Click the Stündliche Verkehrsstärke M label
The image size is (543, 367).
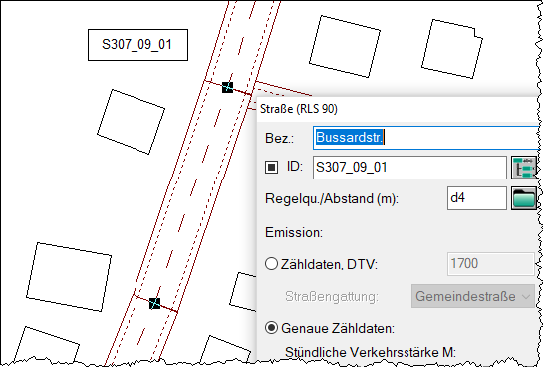370,352
